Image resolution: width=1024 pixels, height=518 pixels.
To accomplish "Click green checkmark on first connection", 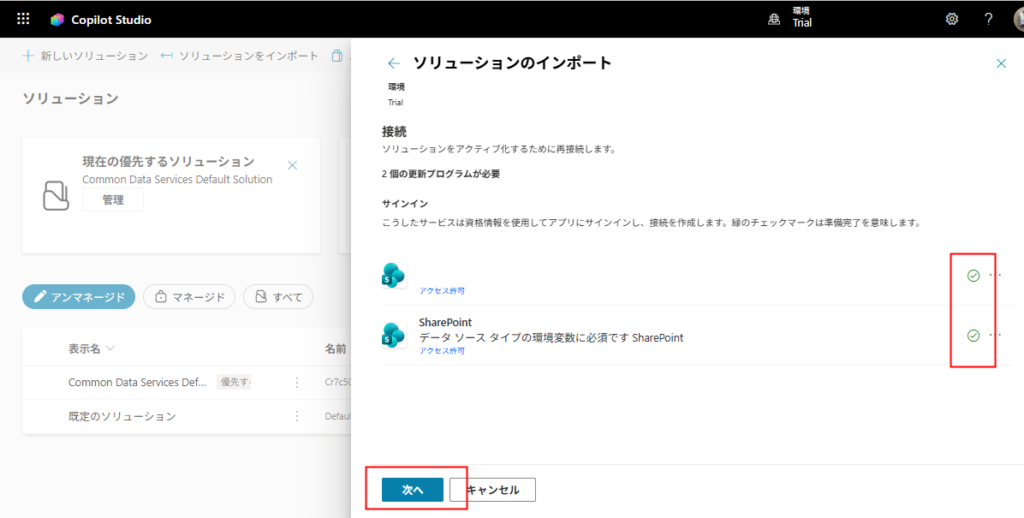I will pos(973,275).
